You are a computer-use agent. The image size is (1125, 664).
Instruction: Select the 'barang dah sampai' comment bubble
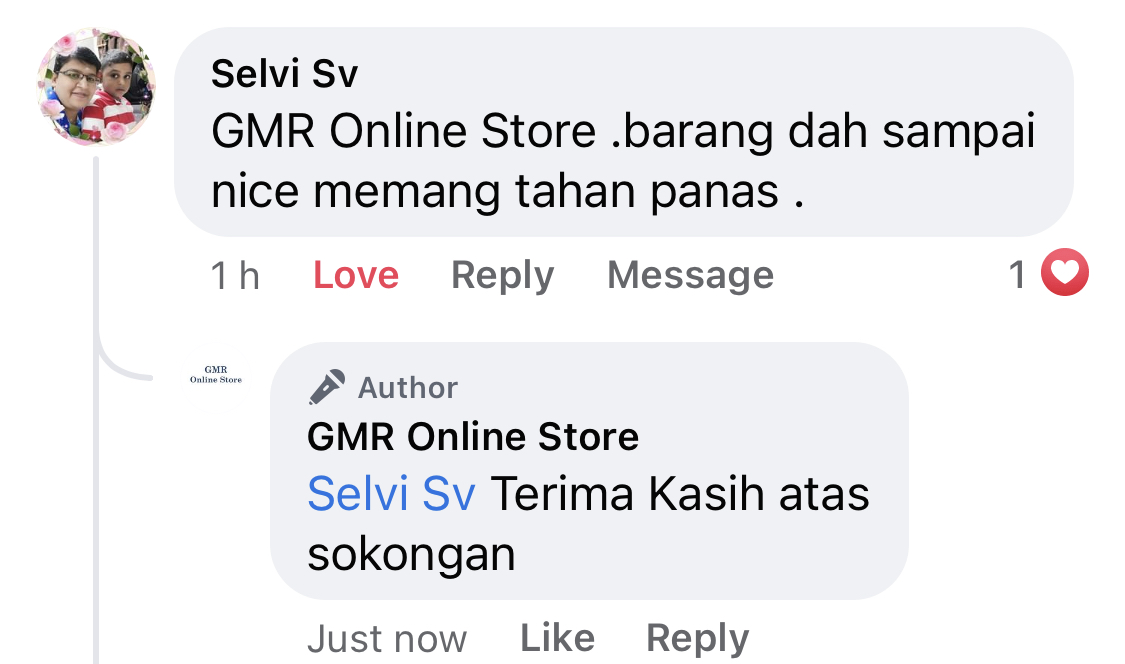point(623,132)
